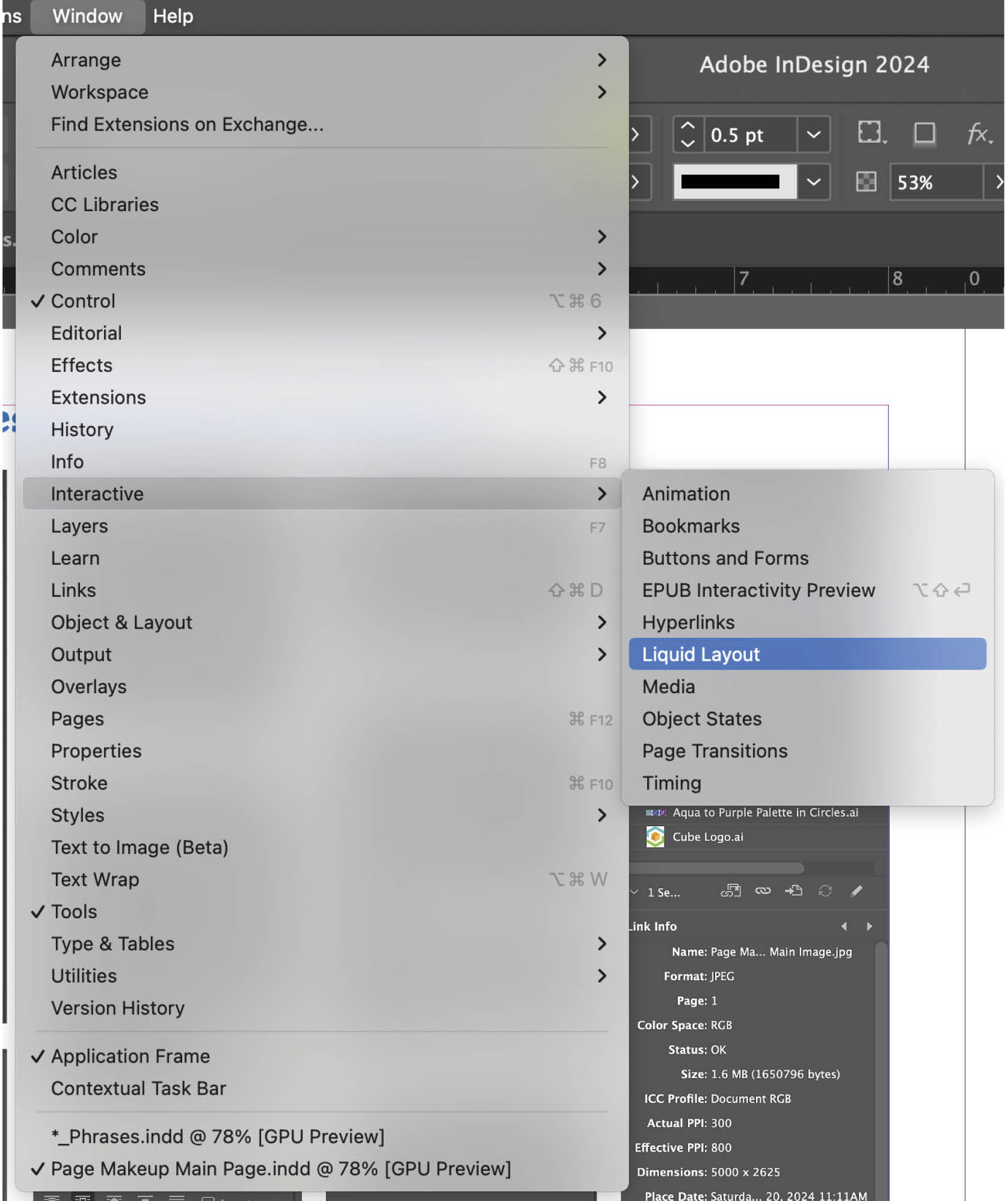
Task: Open the Pages panel entry
Action: point(322,719)
